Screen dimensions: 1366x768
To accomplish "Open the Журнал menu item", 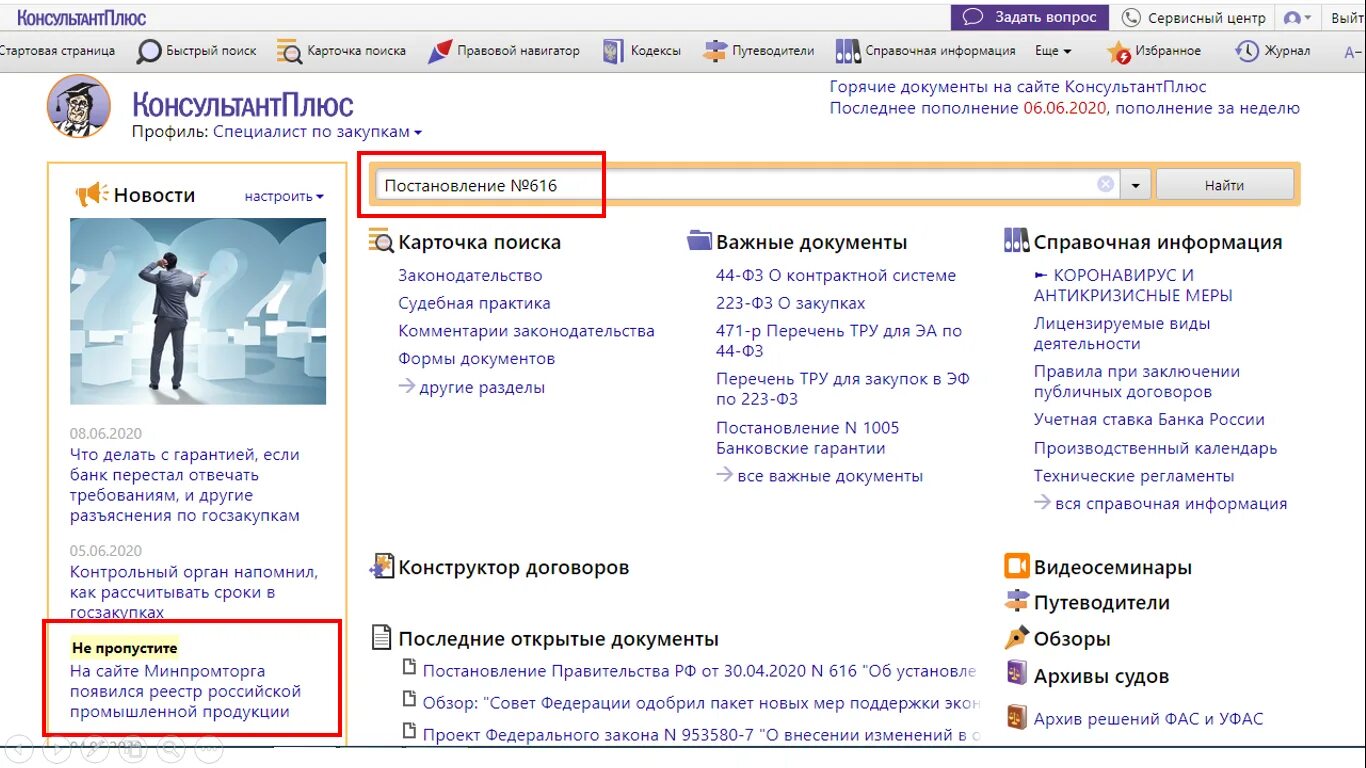I will click(x=1287, y=51).
